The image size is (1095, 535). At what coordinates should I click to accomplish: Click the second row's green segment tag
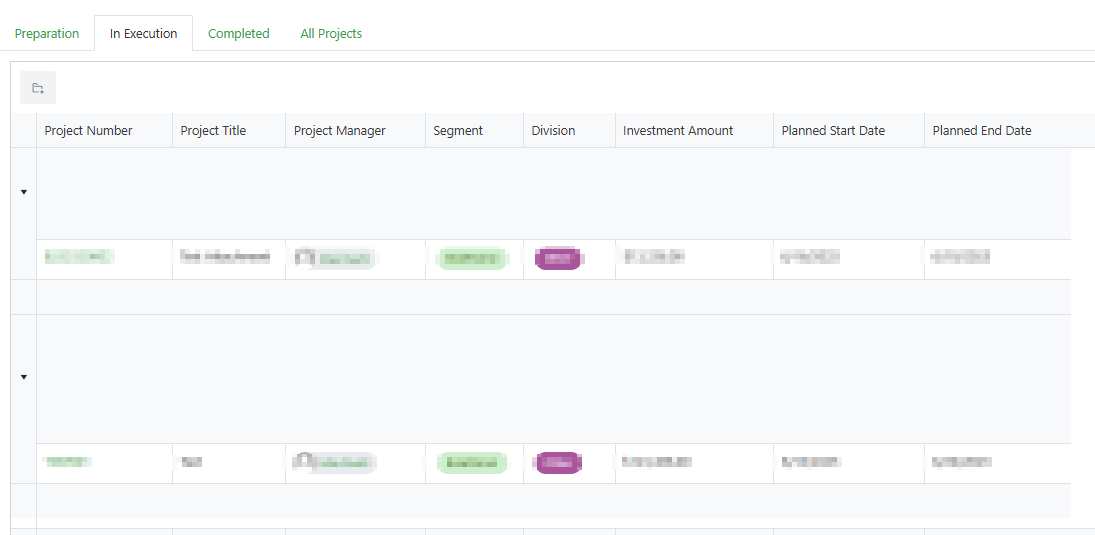(471, 463)
